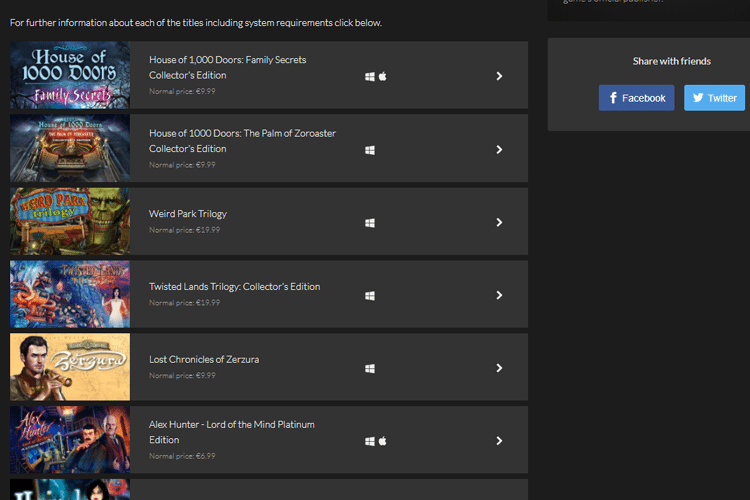Click Windows icon in Palm of Zoroaster row
The height and width of the screenshot is (500, 750).
370,150
